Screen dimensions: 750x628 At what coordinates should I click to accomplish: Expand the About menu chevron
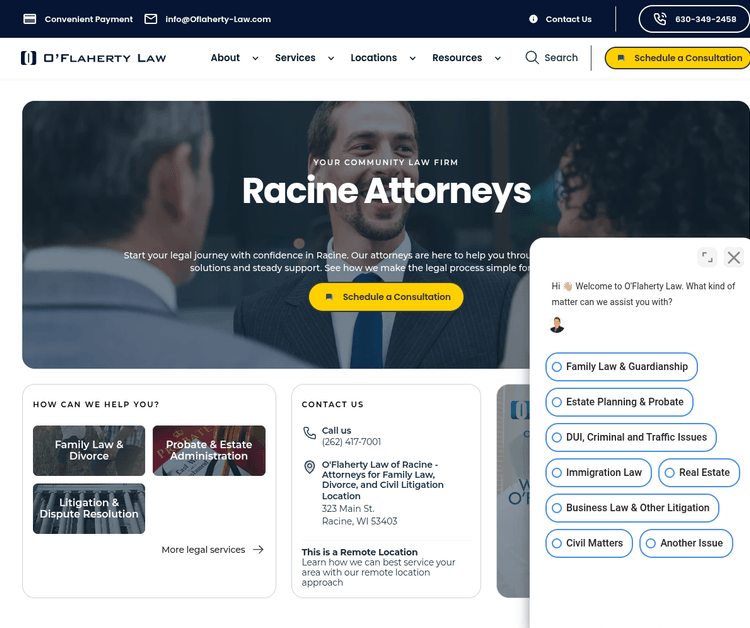click(255, 58)
